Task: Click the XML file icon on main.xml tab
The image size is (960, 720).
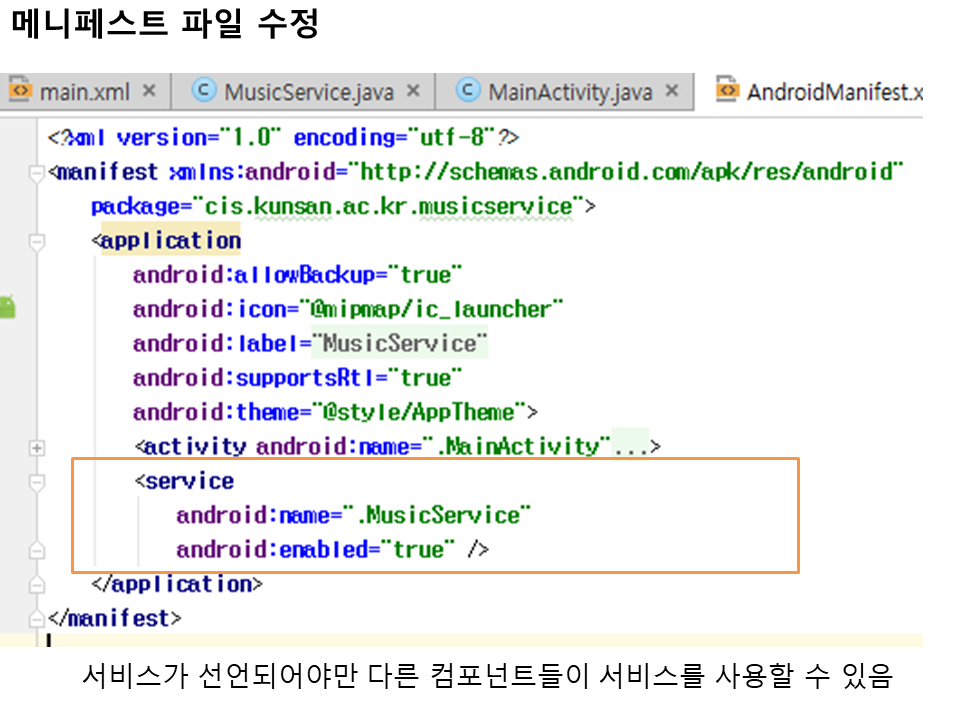Action: pos(20,92)
